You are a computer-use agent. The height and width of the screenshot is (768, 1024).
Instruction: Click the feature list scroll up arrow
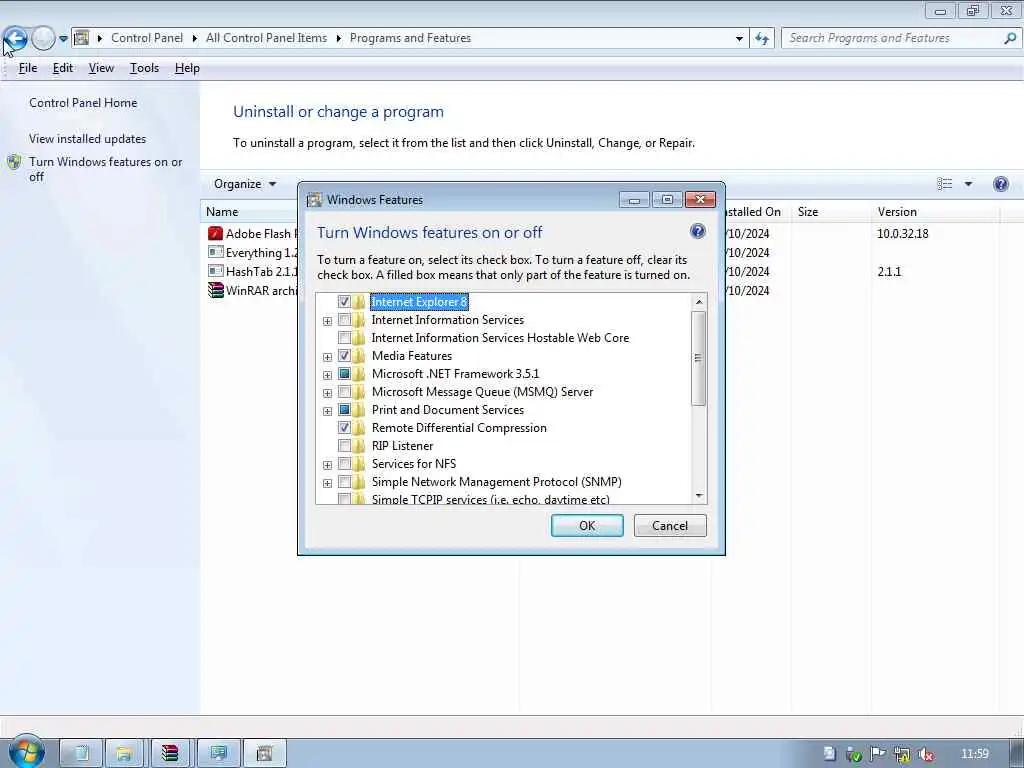click(x=698, y=302)
